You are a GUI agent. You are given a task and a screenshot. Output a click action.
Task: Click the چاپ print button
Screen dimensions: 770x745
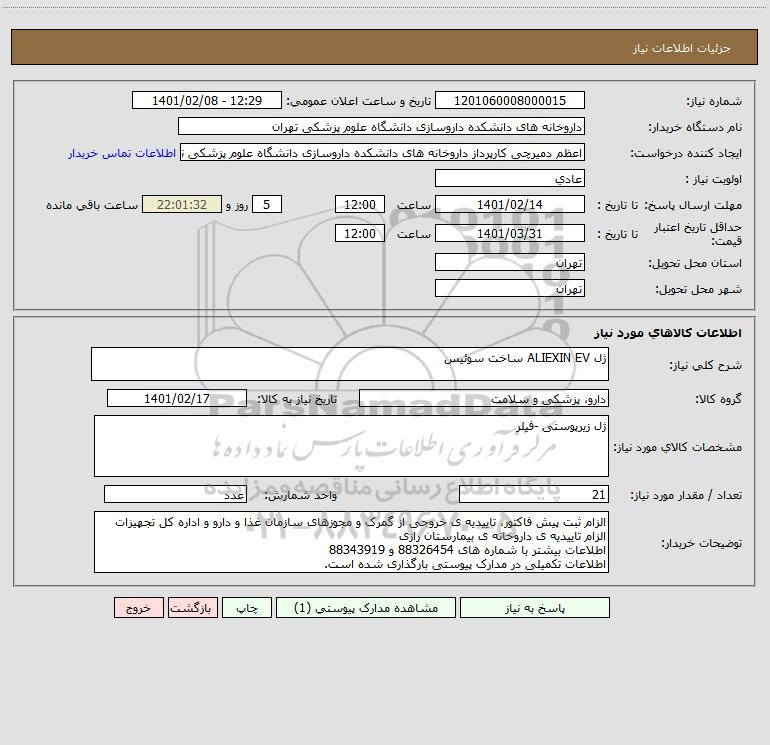pyautogui.click(x=247, y=608)
